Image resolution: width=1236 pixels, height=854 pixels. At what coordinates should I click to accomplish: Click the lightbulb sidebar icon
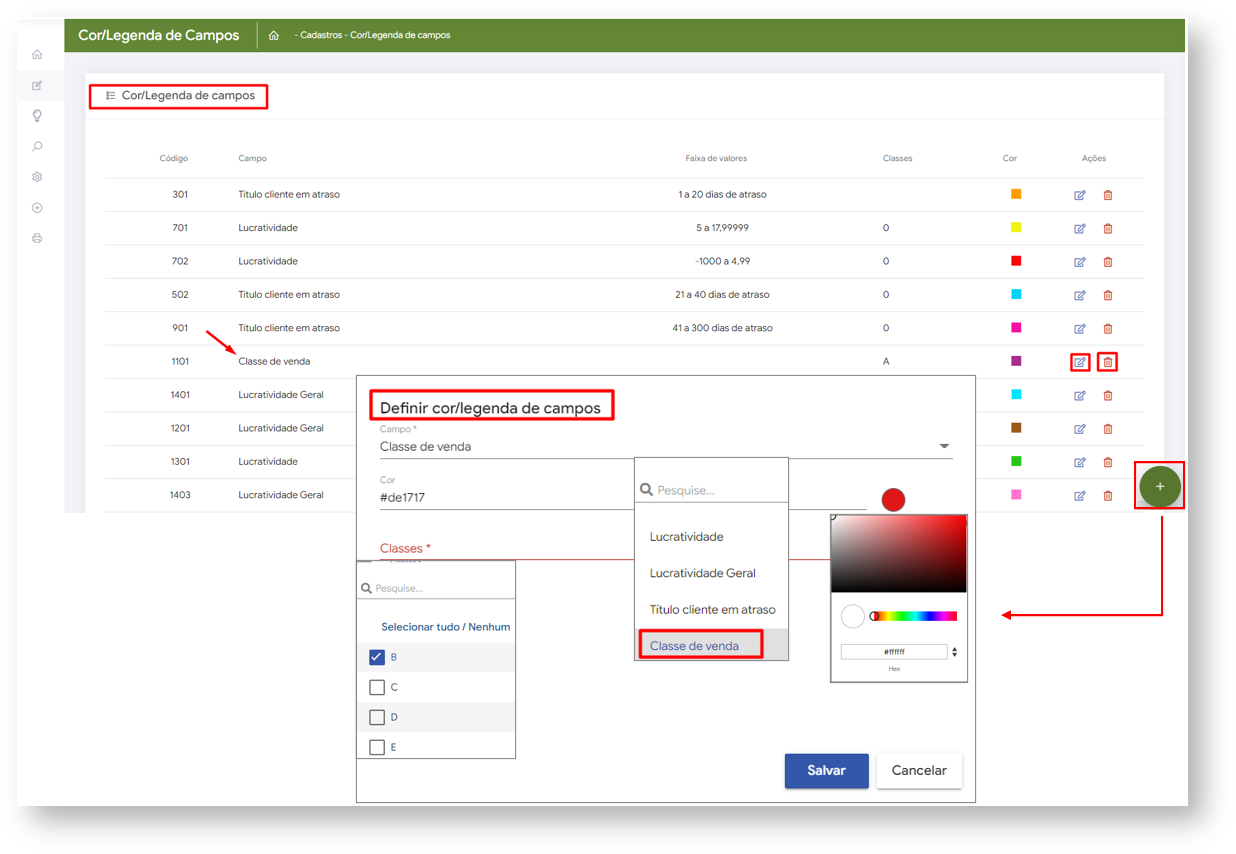pos(37,116)
